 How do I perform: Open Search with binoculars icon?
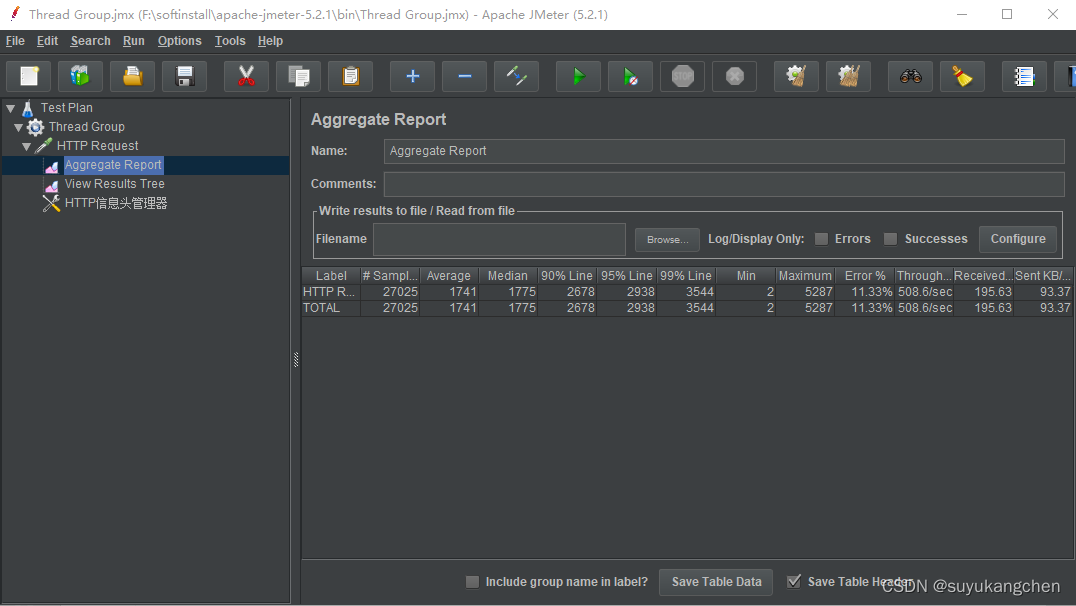click(911, 76)
